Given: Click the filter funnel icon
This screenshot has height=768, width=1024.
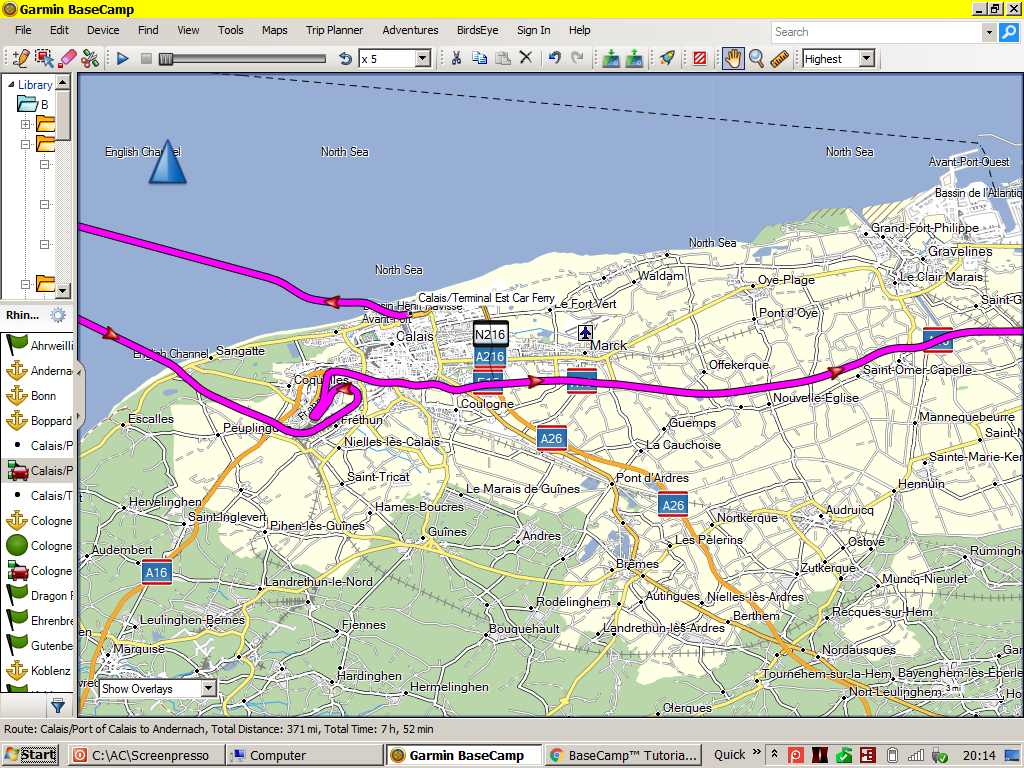Looking at the screenshot, I should coord(58,705).
